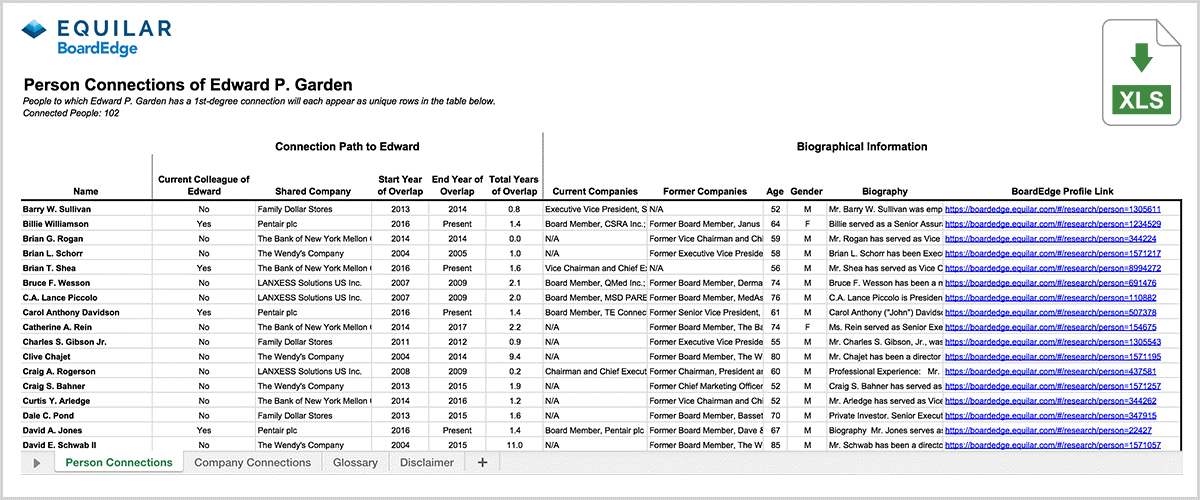Screen dimensions: 1200x500
Task: Select the gender F cell for Catherine A. Rein
Action: pyautogui.click(x=807, y=327)
